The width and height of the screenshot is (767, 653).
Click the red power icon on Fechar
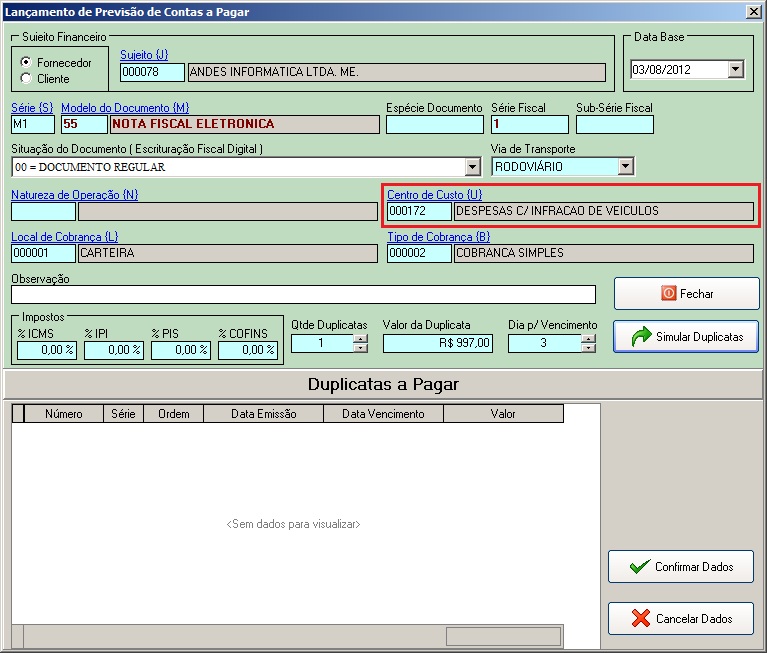click(x=668, y=293)
